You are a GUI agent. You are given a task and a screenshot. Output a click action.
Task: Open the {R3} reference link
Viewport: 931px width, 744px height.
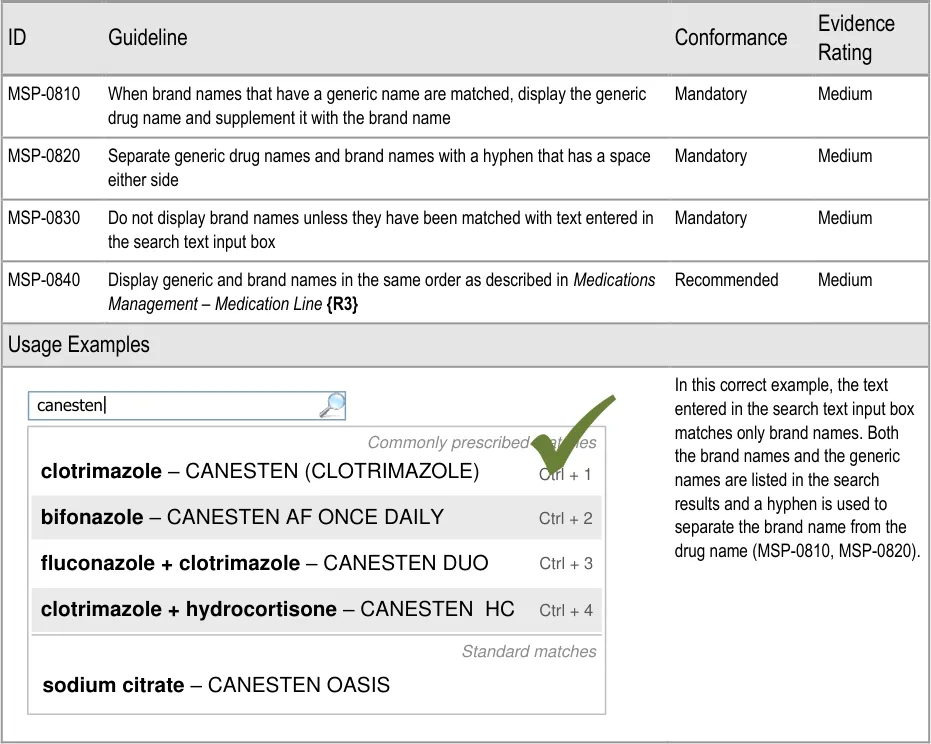tap(341, 304)
